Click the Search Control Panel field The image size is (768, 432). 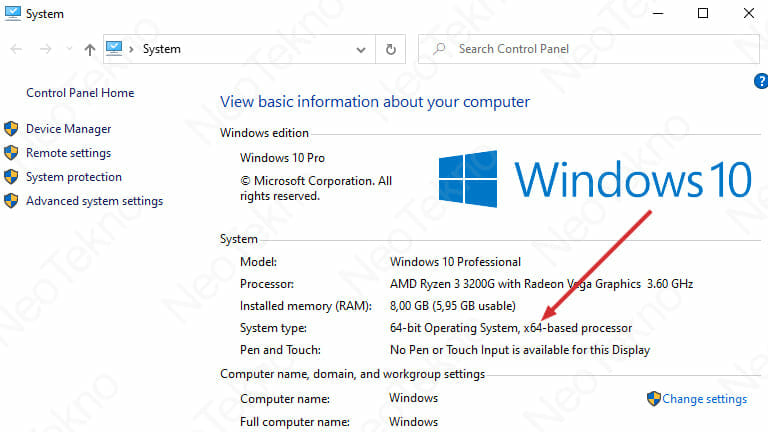[588, 49]
